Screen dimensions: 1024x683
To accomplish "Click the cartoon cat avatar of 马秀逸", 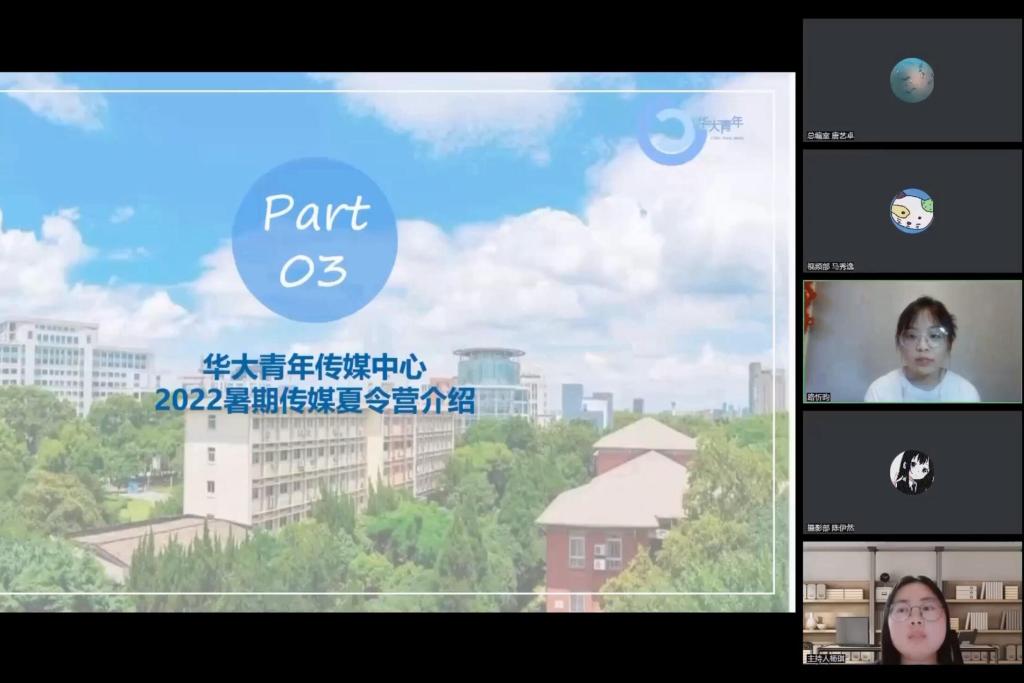I will [x=911, y=211].
